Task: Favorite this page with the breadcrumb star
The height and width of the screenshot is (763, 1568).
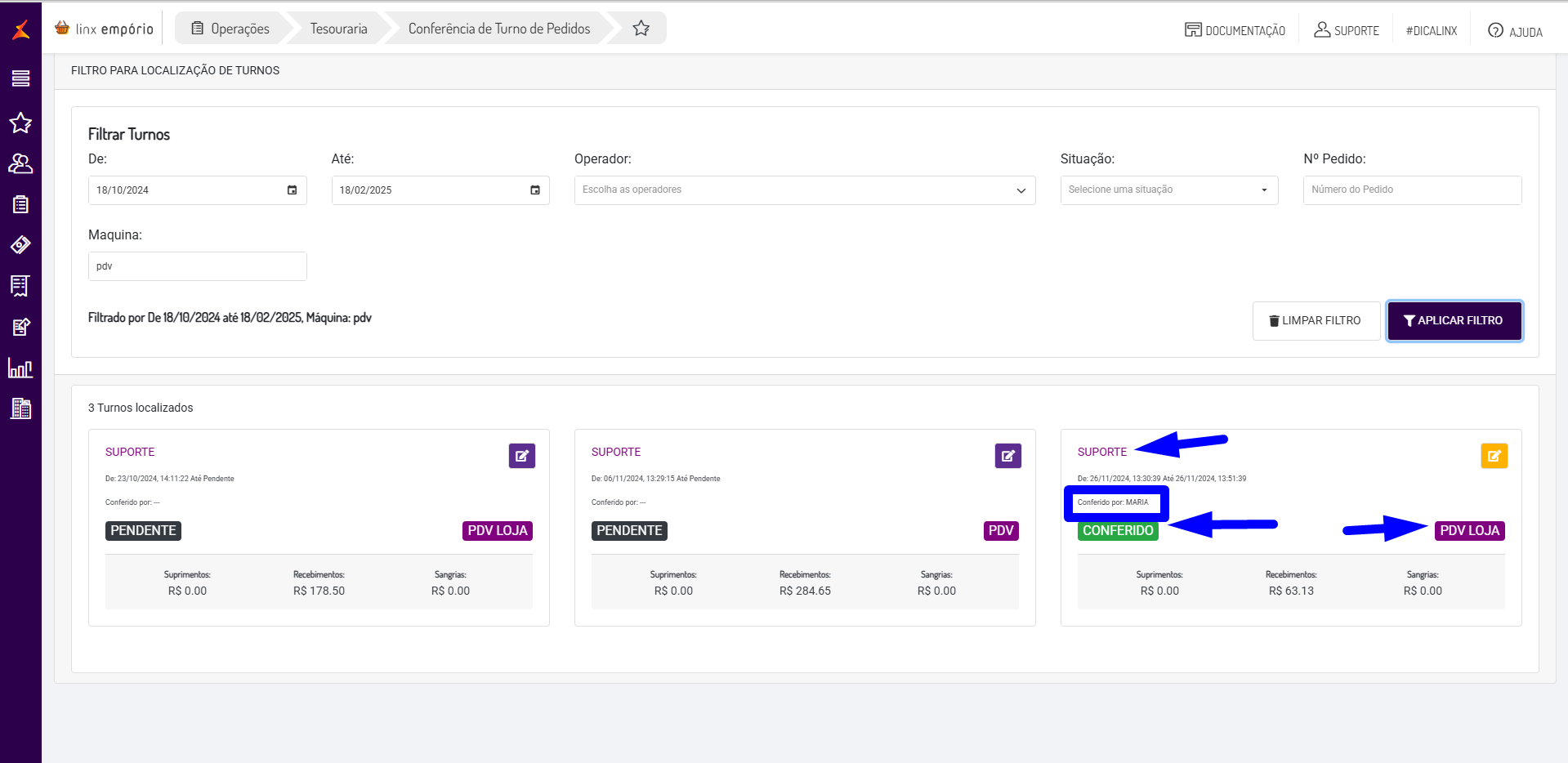Action: tap(641, 29)
